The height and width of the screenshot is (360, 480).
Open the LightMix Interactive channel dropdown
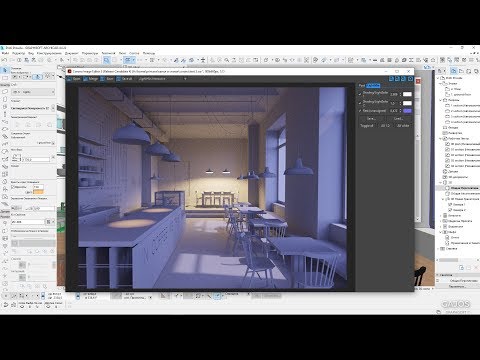point(163,79)
